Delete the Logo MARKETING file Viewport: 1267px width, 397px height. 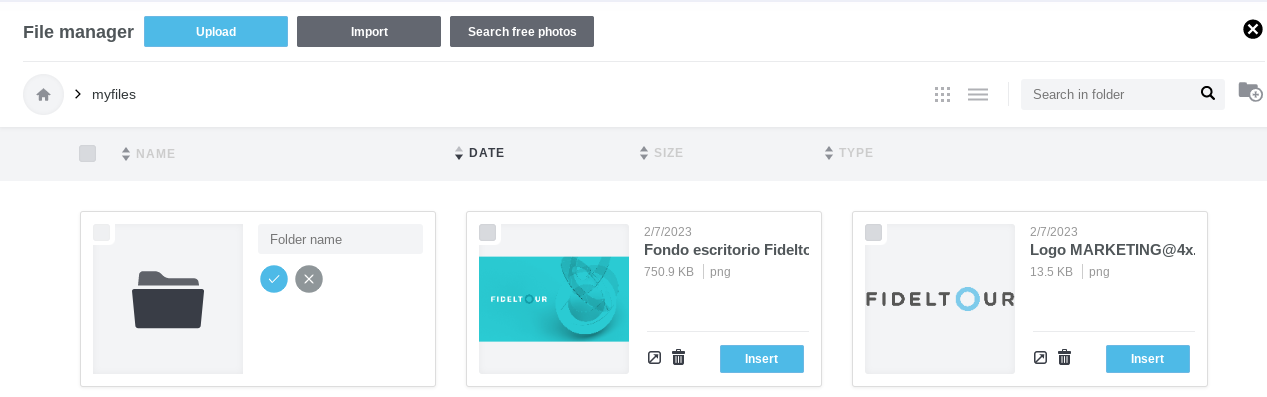coord(1065,357)
